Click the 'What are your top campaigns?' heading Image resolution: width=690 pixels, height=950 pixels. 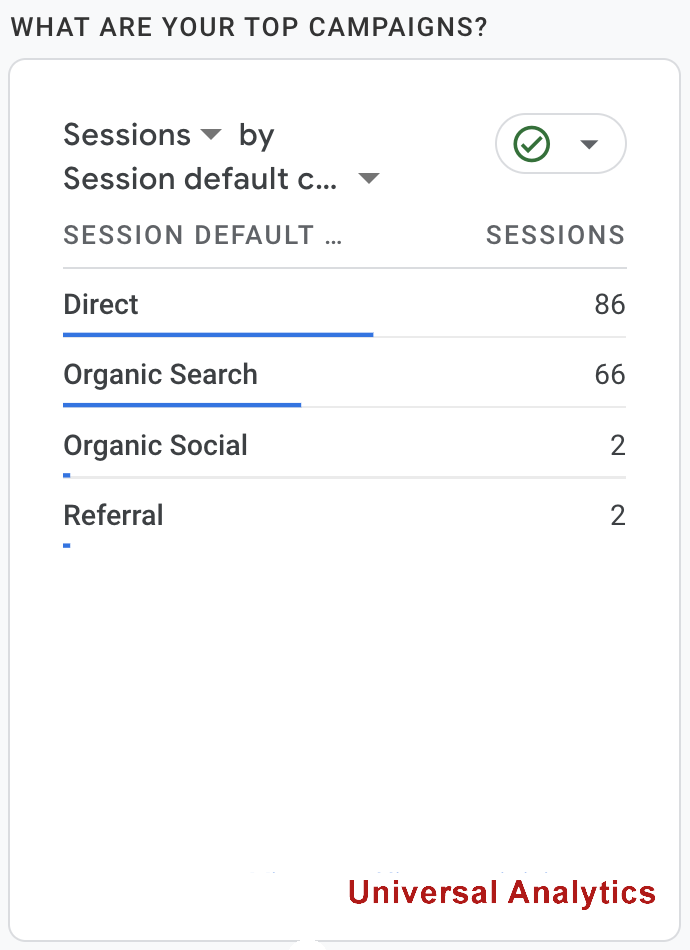[249, 27]
